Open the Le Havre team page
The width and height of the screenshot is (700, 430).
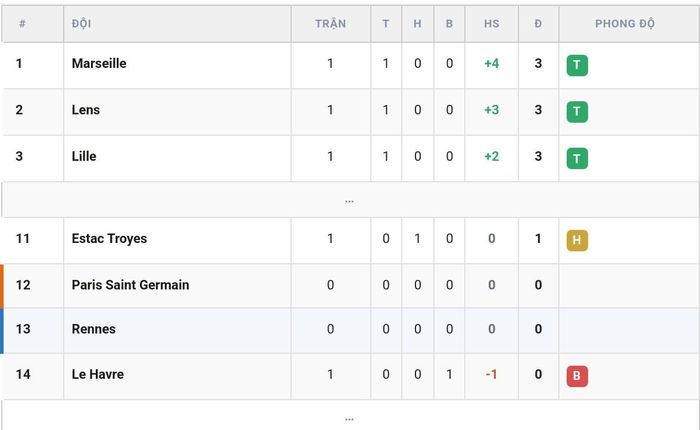pos(98,374)
